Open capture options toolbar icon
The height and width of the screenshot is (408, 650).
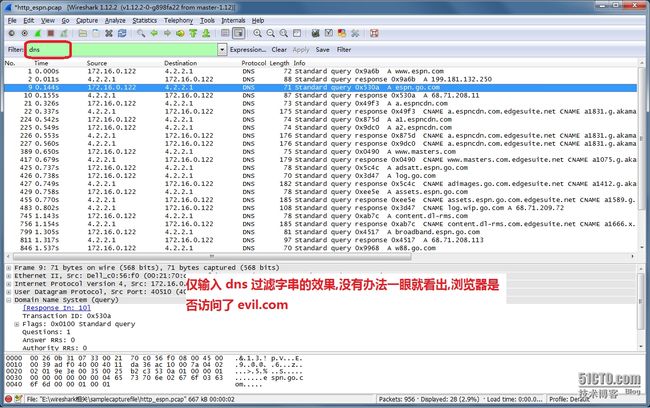(x=24, y=33)
